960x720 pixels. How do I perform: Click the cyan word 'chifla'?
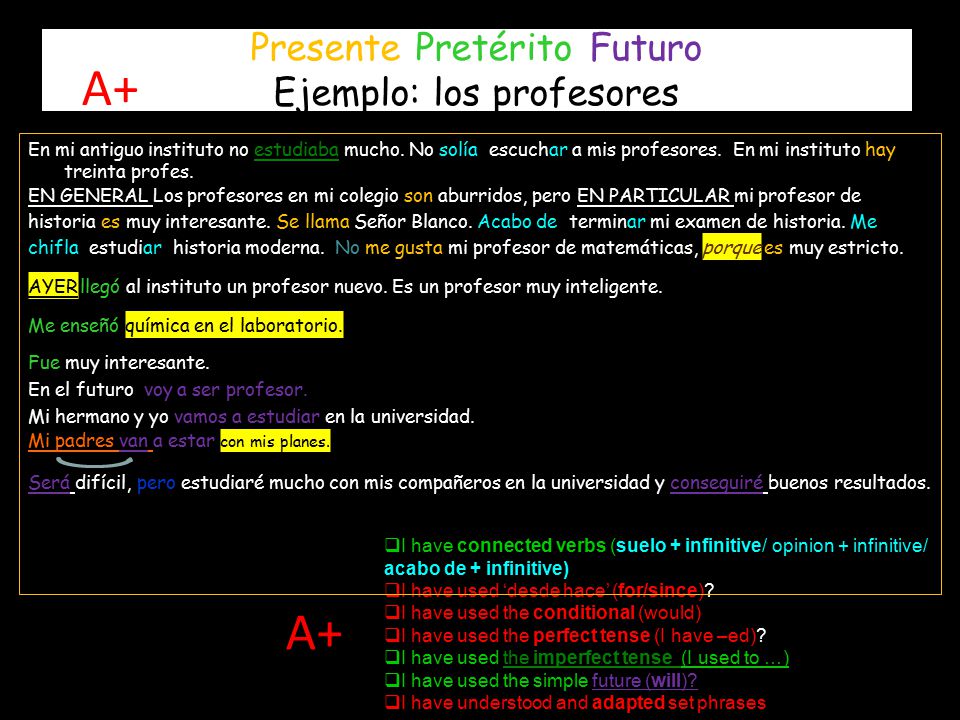[x=53, y=247]
